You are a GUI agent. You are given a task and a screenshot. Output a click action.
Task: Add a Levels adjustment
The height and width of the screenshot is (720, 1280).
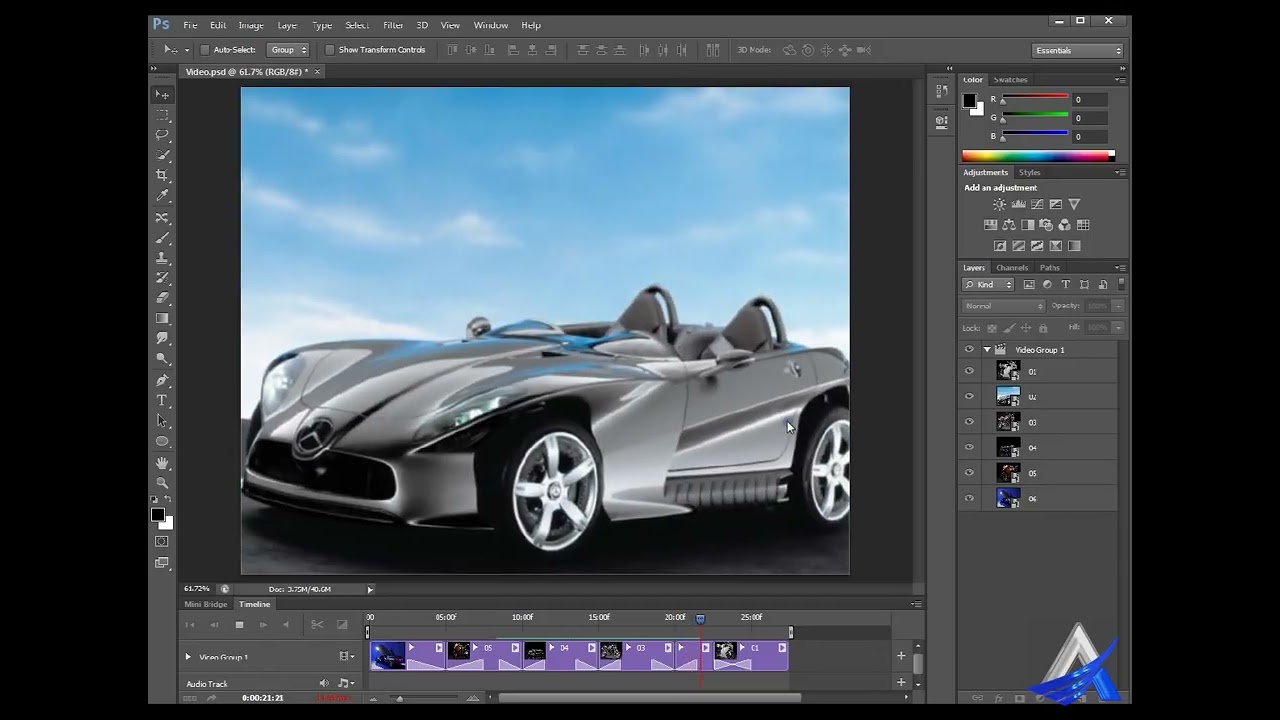coord(1018,204)
